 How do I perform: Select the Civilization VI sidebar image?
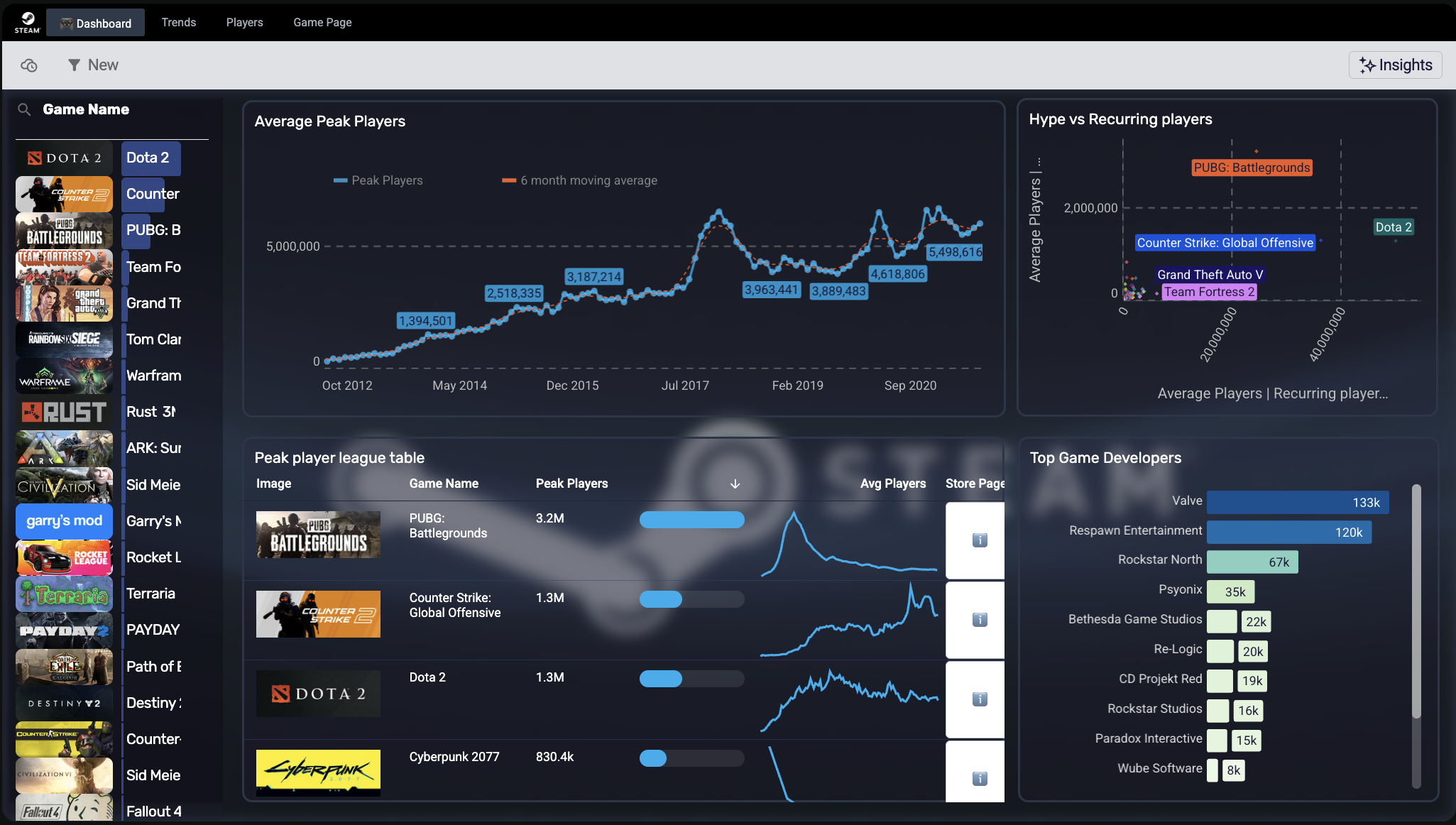pos(64,775)
